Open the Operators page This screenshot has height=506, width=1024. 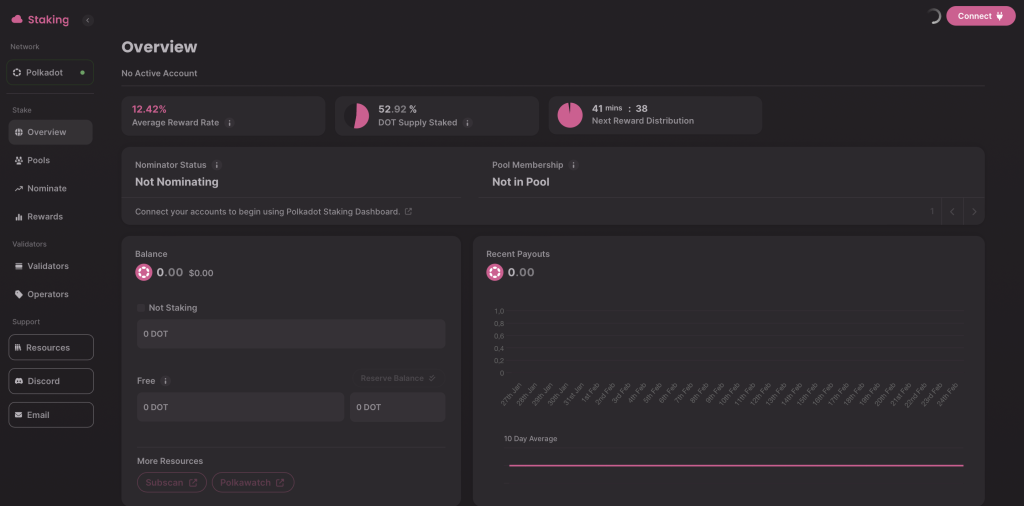pyautogui.click(x=50, y=294)
